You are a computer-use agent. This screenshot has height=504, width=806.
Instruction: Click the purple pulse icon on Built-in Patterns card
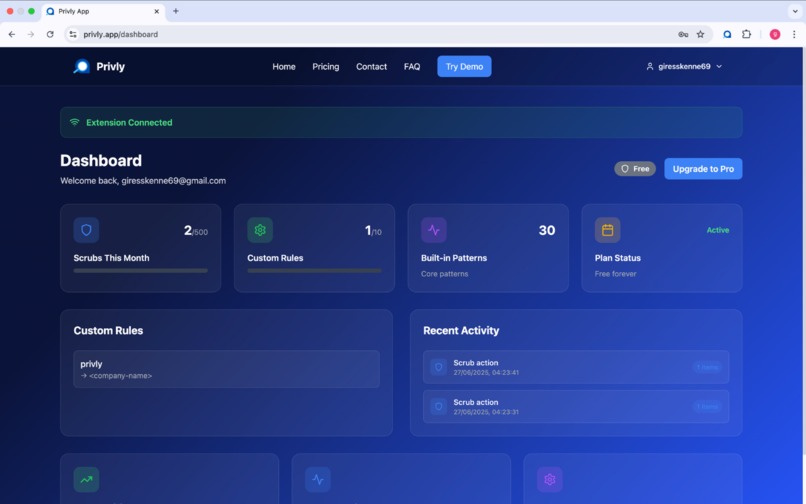(x=434, y=230)
